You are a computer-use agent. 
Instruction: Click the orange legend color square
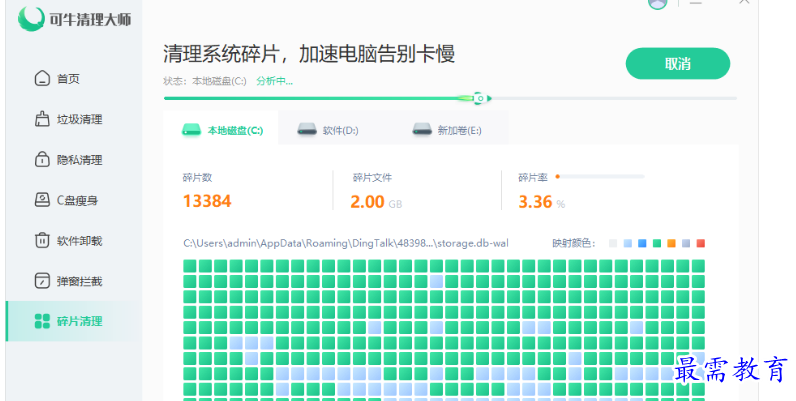tap(671, 244)
